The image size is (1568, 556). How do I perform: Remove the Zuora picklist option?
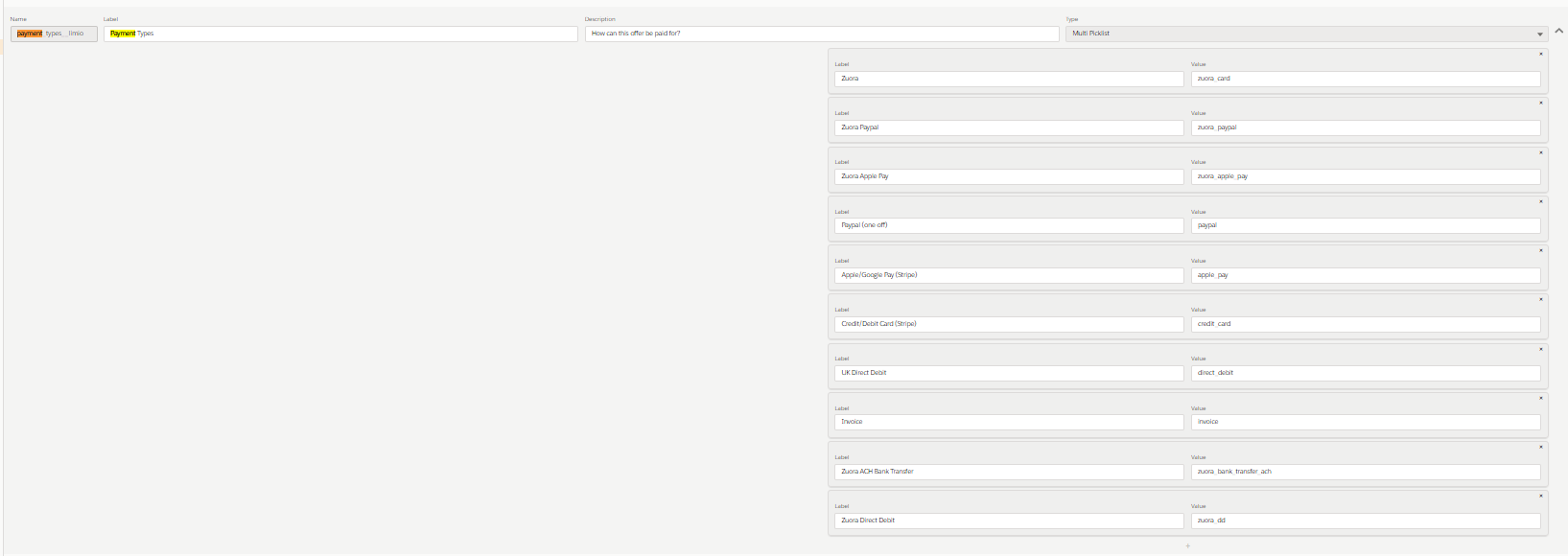point(1541,54)
